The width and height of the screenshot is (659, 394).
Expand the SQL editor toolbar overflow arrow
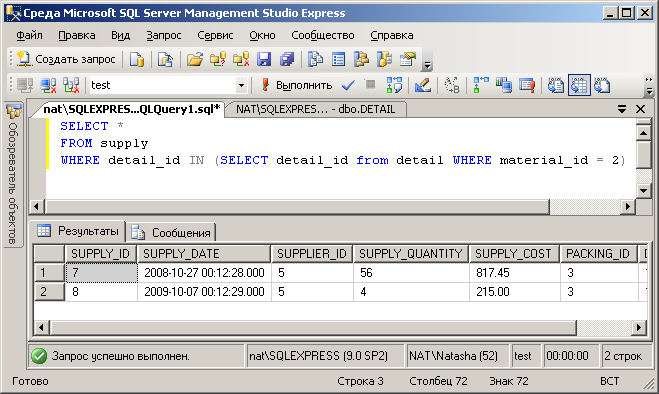(649, 85)
